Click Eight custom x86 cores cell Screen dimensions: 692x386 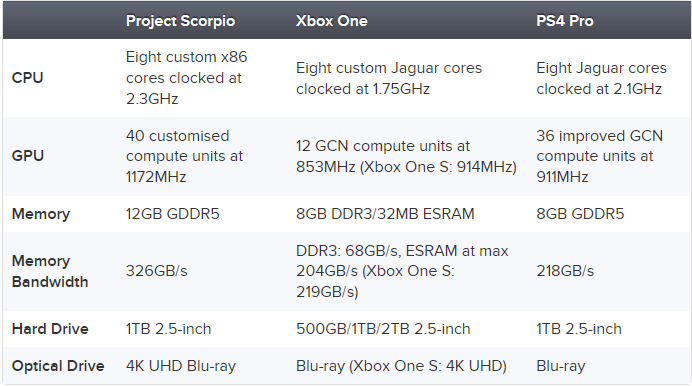point(186,78)
